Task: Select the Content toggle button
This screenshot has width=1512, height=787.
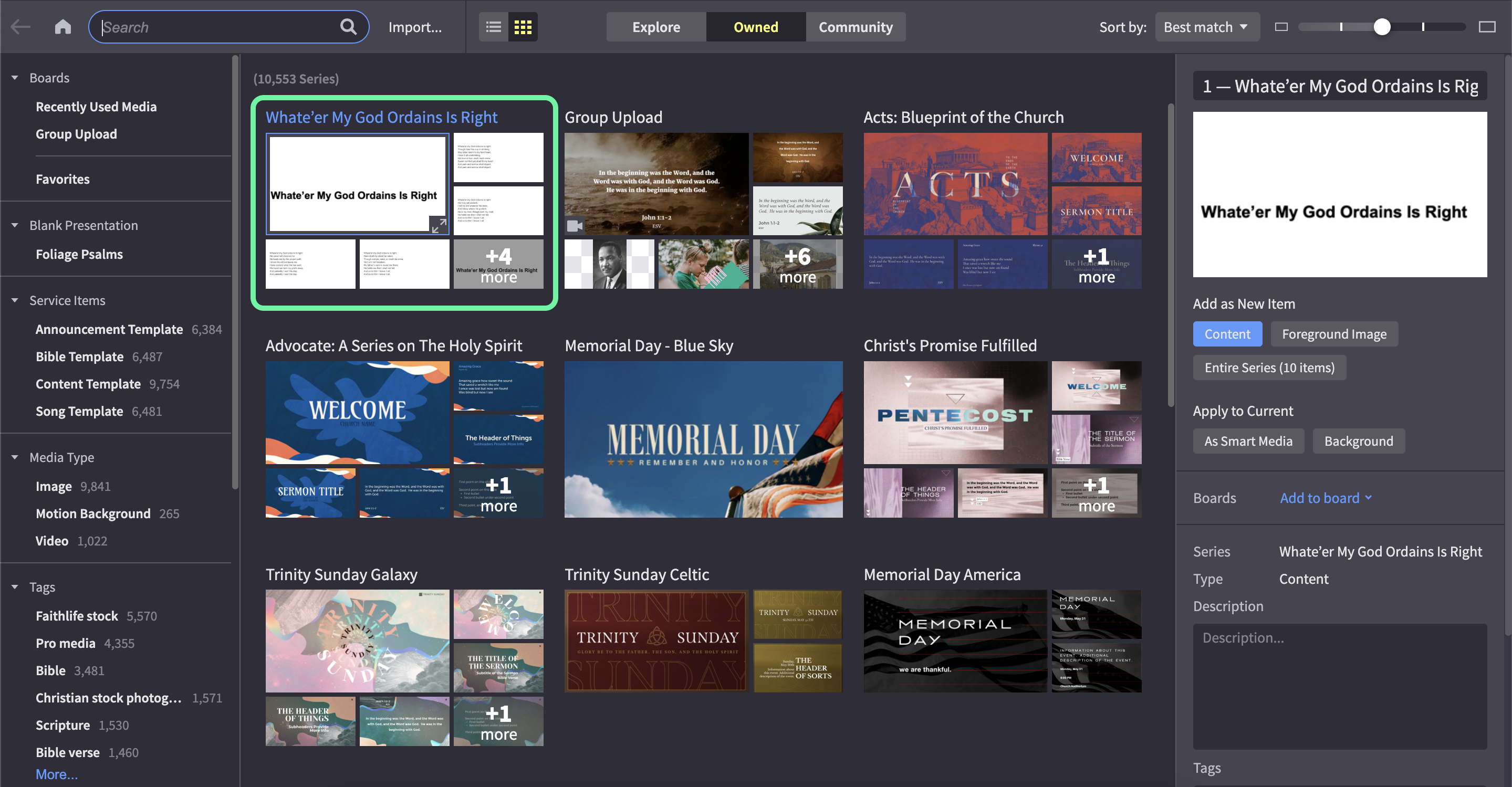Action: tap(1227, 334)
